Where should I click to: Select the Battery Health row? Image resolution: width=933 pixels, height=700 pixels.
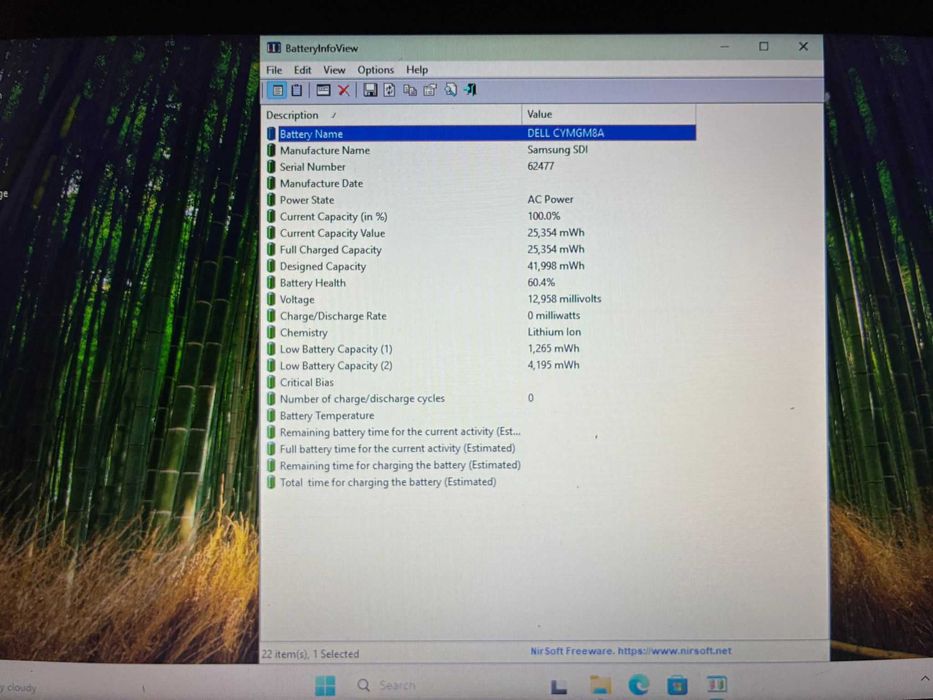(480, 283)
